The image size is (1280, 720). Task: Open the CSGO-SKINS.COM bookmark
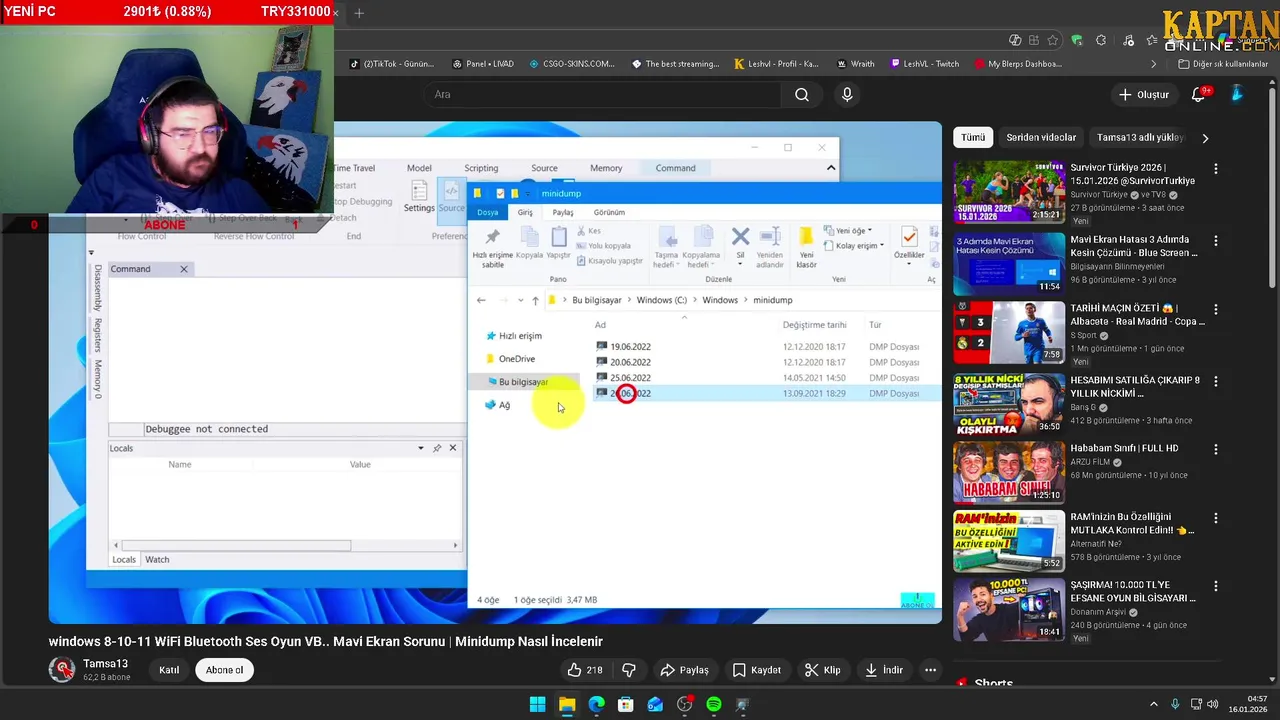pos(572,64)
